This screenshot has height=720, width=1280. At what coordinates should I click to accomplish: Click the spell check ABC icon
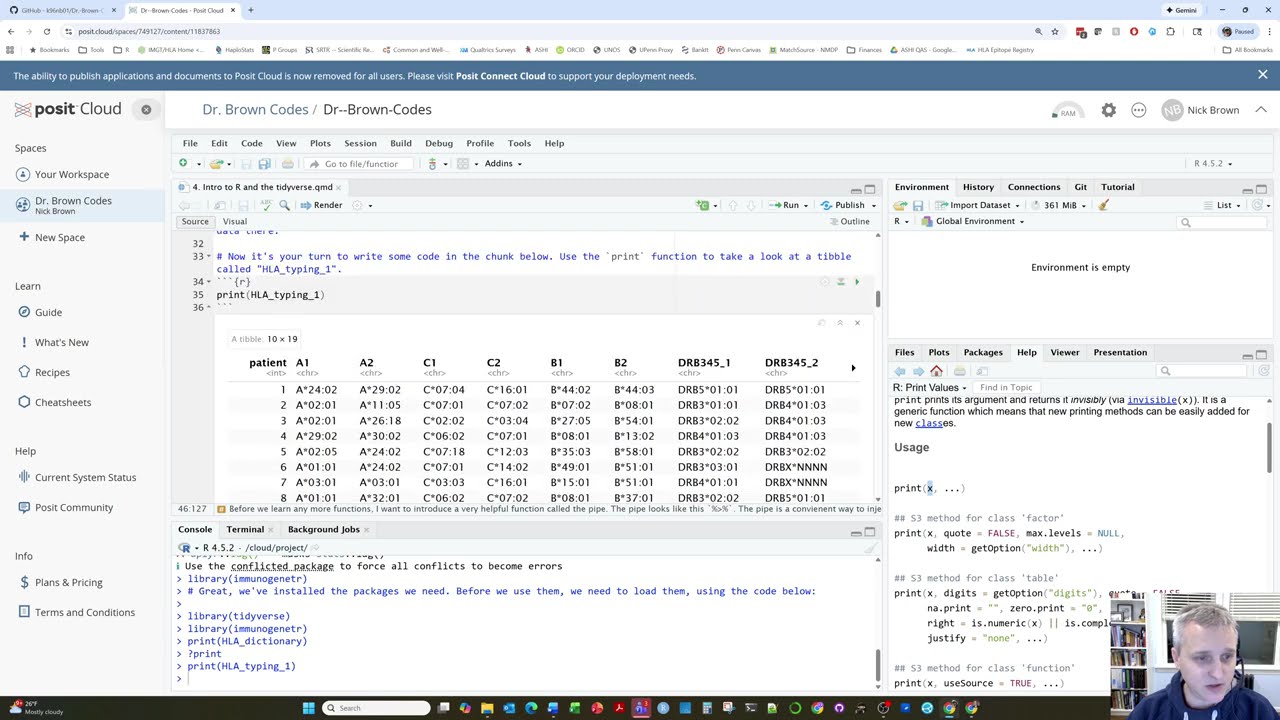coord(266,205)
